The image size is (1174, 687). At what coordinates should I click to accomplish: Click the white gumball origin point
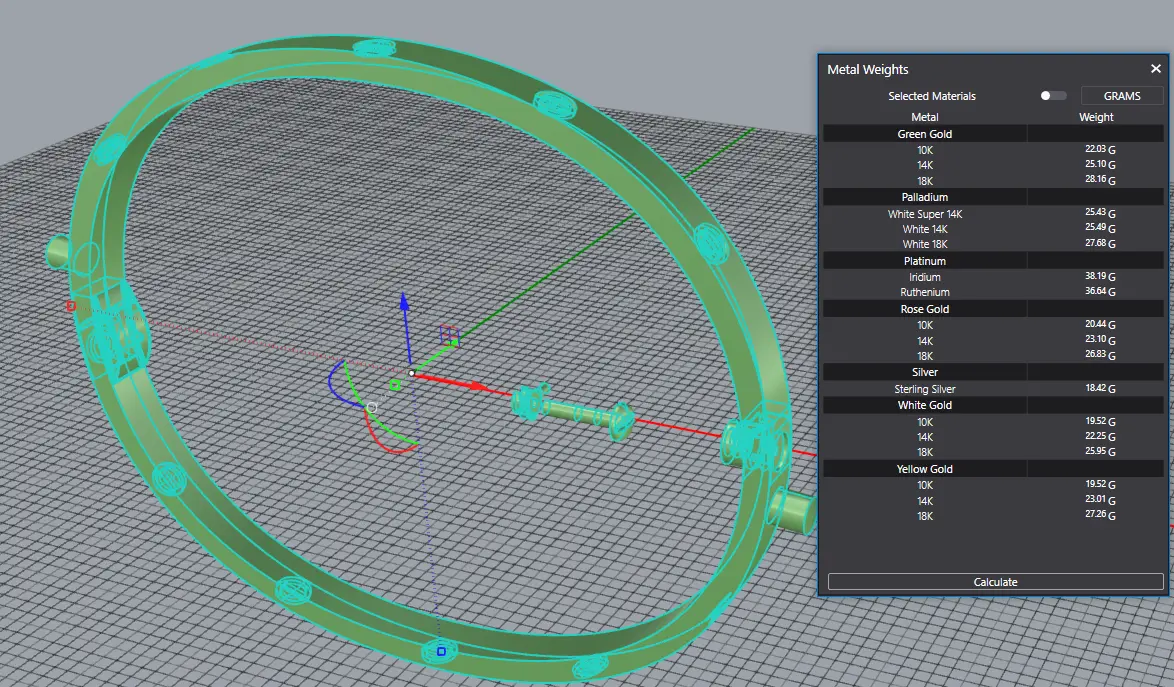coord(411,373)
